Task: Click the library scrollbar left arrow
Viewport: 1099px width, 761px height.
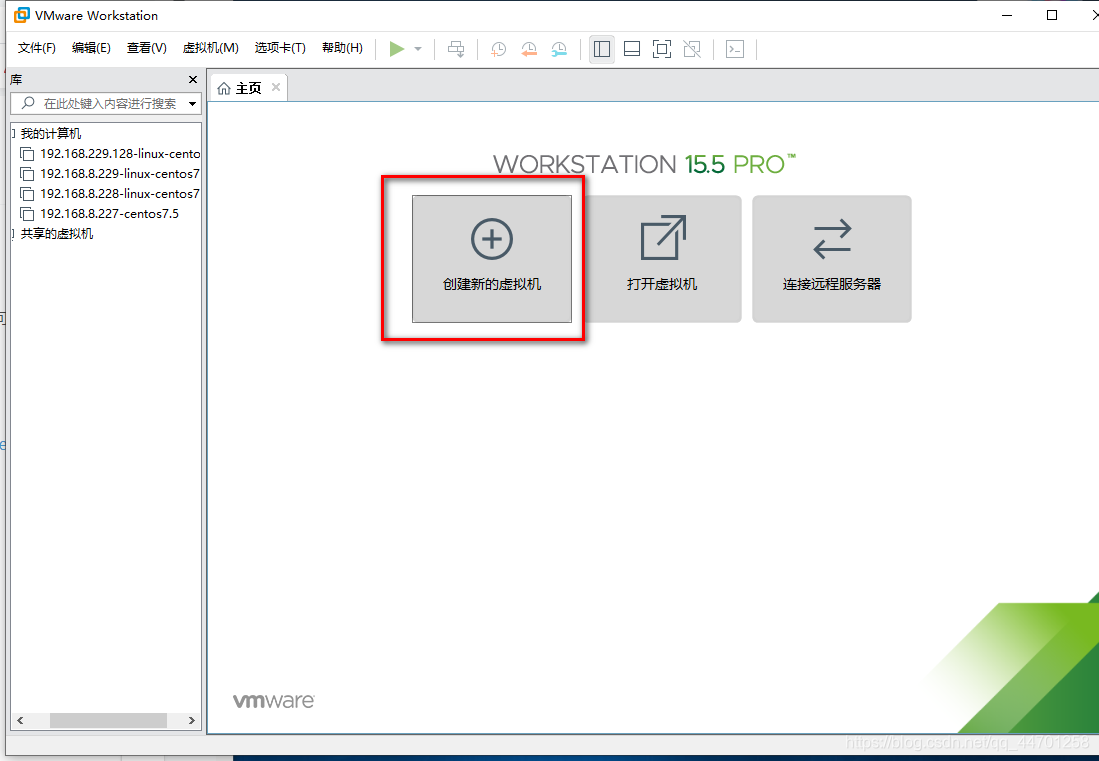Action: coord(20,720)
